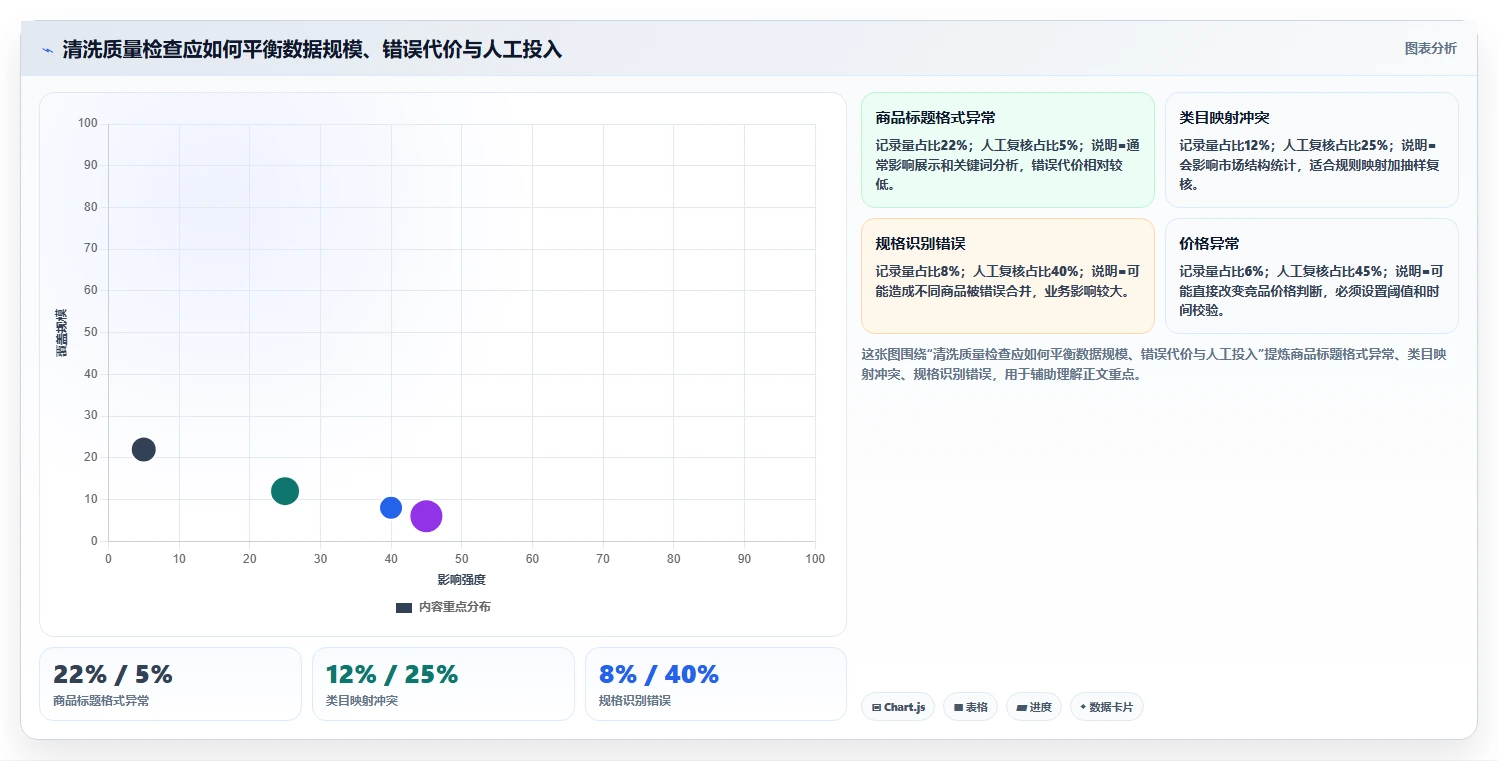Open the 价格异常 info card
This screenshot has width=1498, height=761.
click(1311, 276)
